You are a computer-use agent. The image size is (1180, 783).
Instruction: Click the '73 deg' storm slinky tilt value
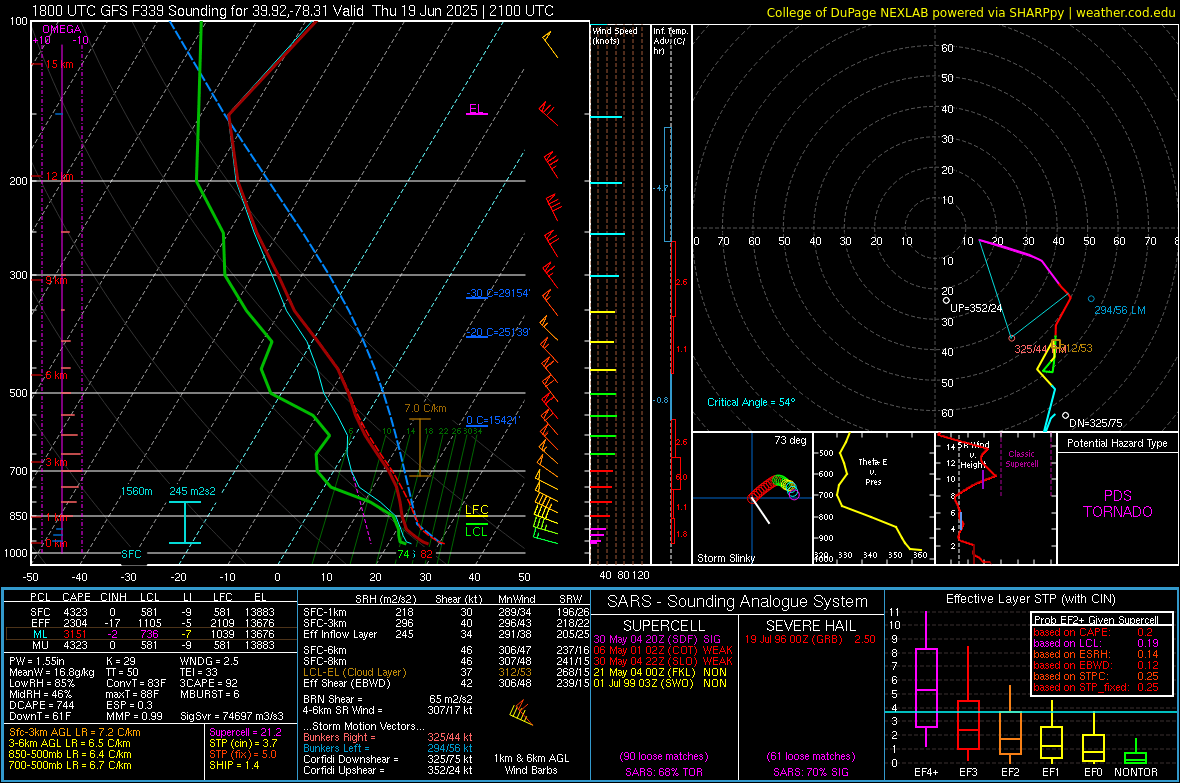790,440
